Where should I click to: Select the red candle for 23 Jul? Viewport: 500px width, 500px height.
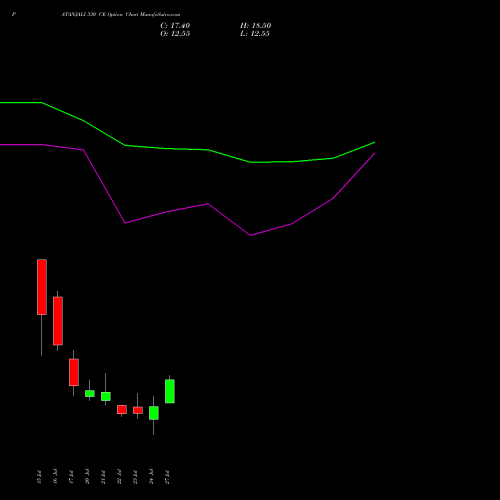point(138,410)
